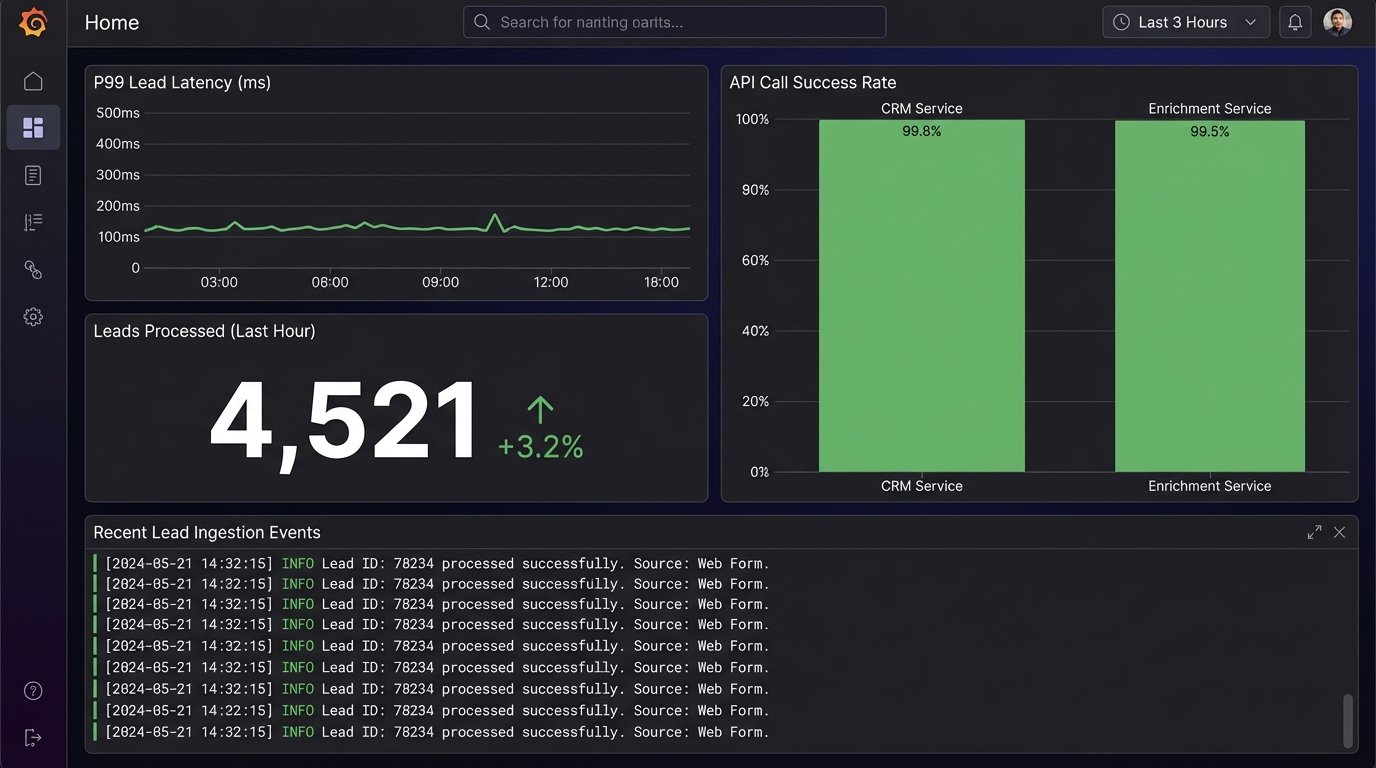Click the green CRM Service bar

921,300
